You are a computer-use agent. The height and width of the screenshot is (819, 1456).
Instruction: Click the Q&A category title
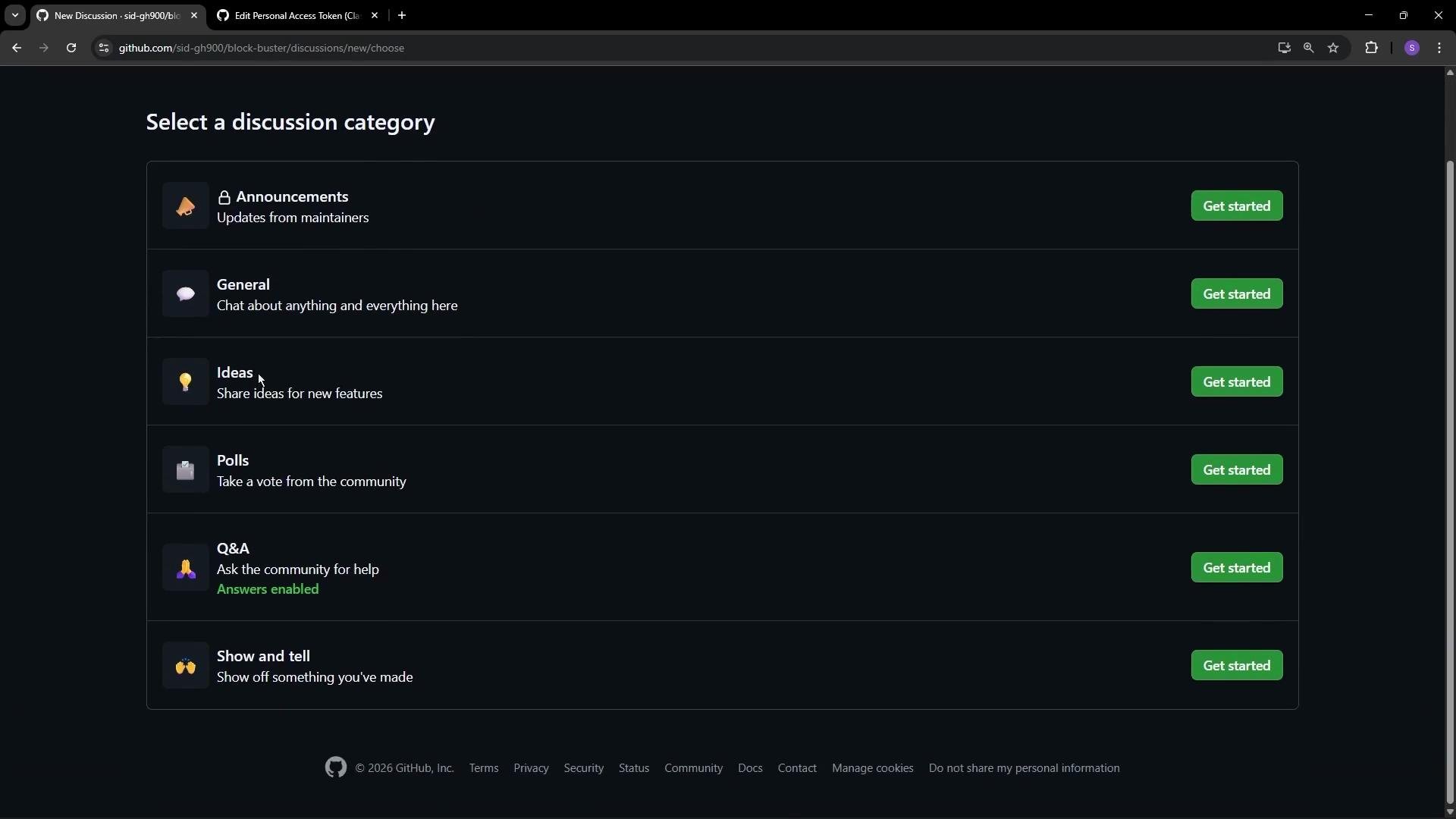233,549
